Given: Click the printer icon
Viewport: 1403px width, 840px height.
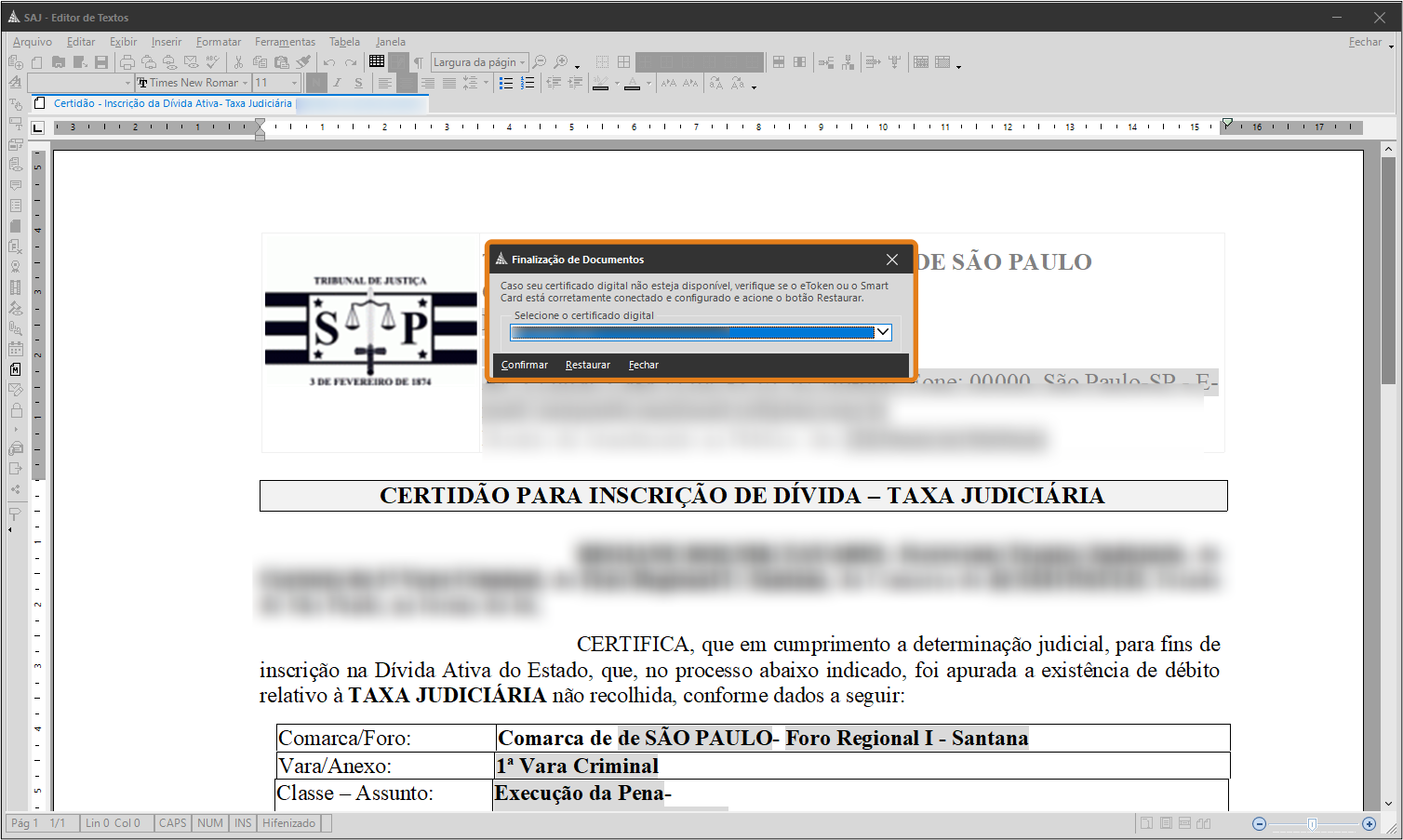Looking at the screenshot, I should coord(127,62).
